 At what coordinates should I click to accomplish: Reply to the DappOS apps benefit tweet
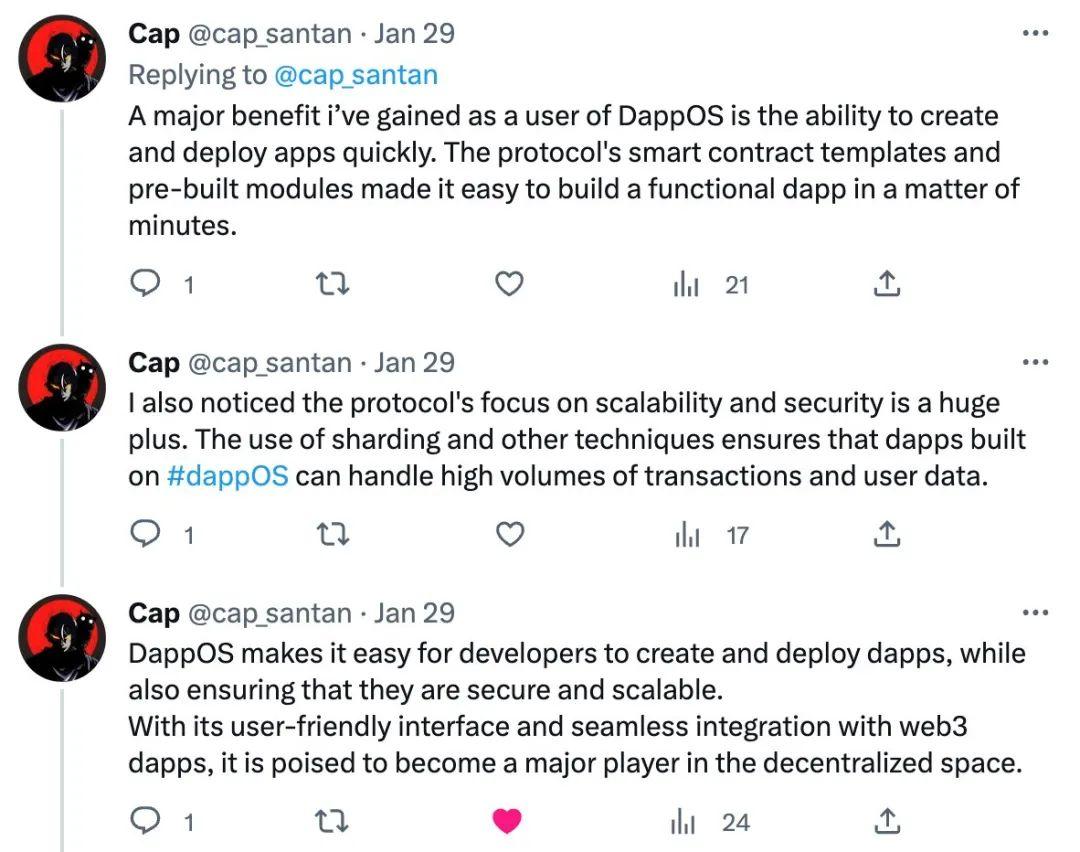(x=147, y=286)
